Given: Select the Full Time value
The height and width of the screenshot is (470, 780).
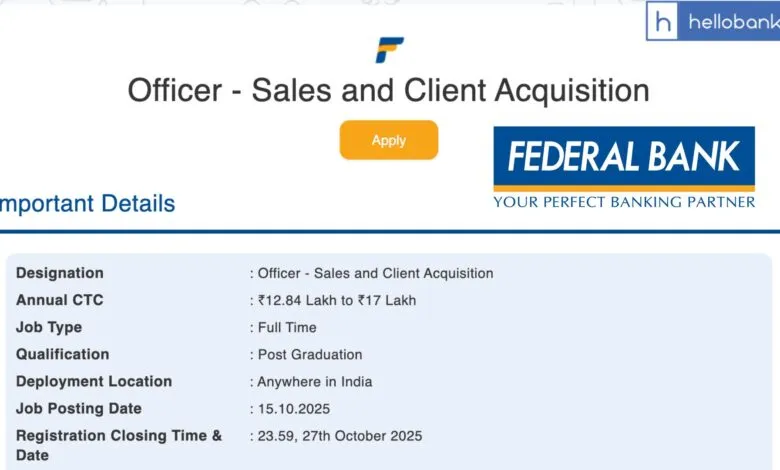Looking at the screenshot, I should pos(287,327).
